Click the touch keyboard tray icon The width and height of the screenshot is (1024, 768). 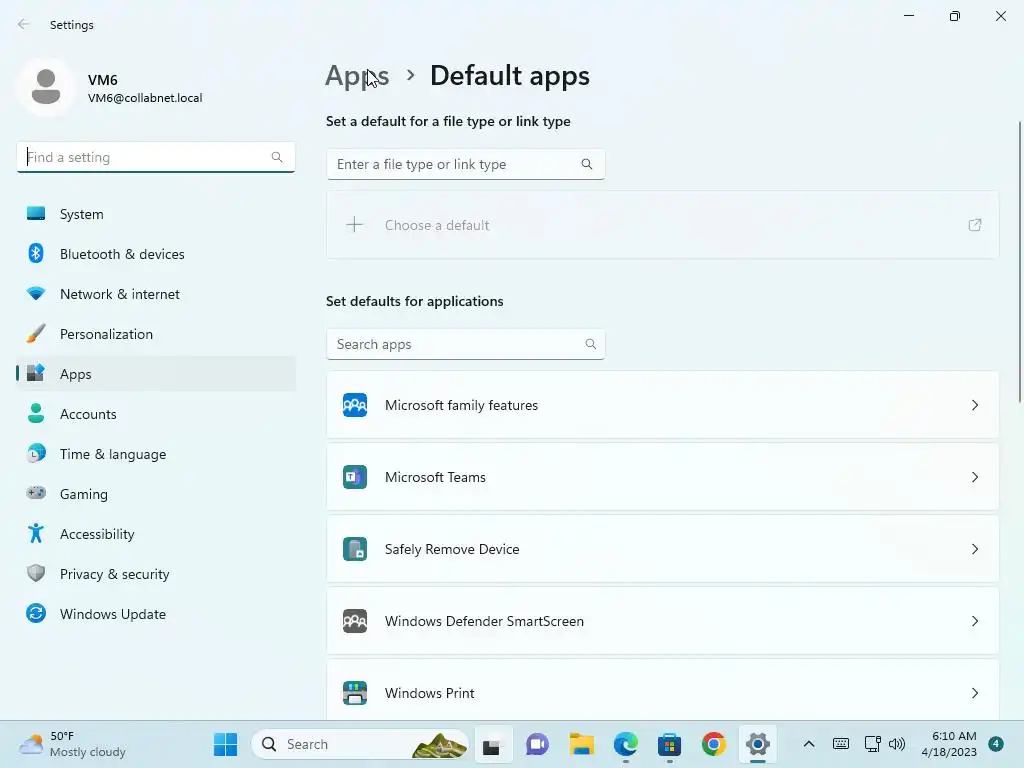pyautogui.click(x=840, y=744)
